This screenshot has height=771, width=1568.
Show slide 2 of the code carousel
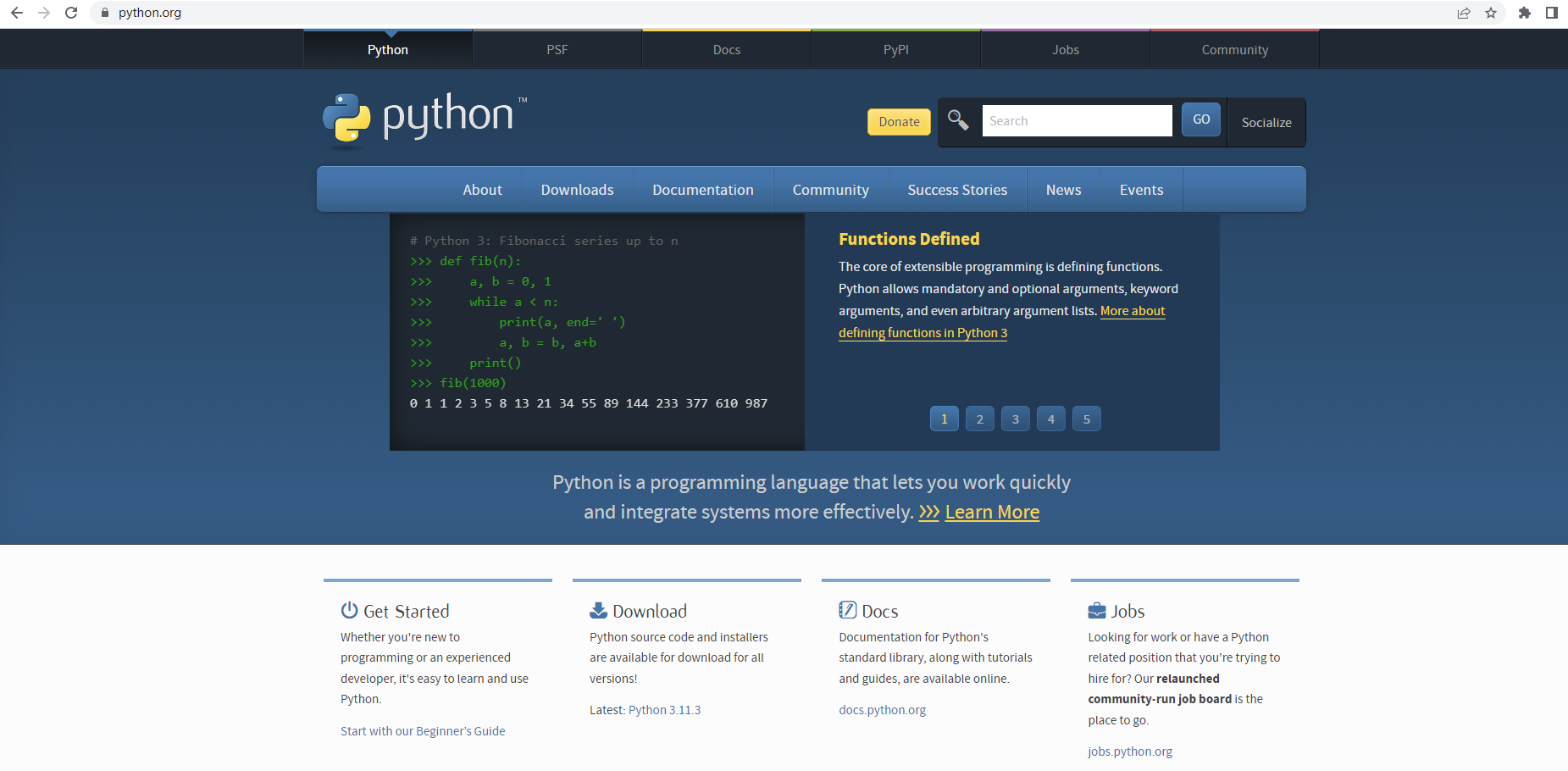pyautogui.click(x=980, y=419)
